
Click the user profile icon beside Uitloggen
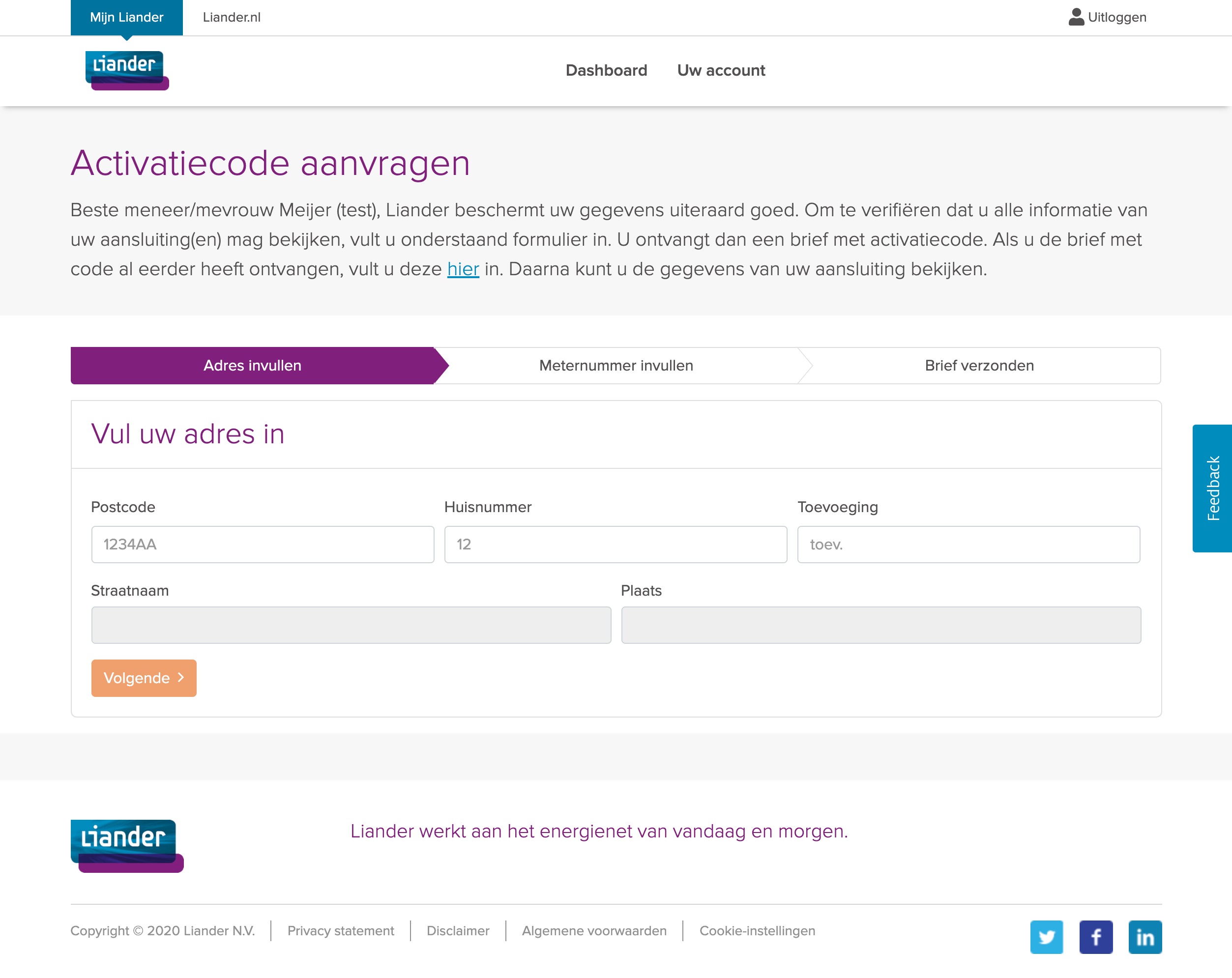pos(1076,17)
